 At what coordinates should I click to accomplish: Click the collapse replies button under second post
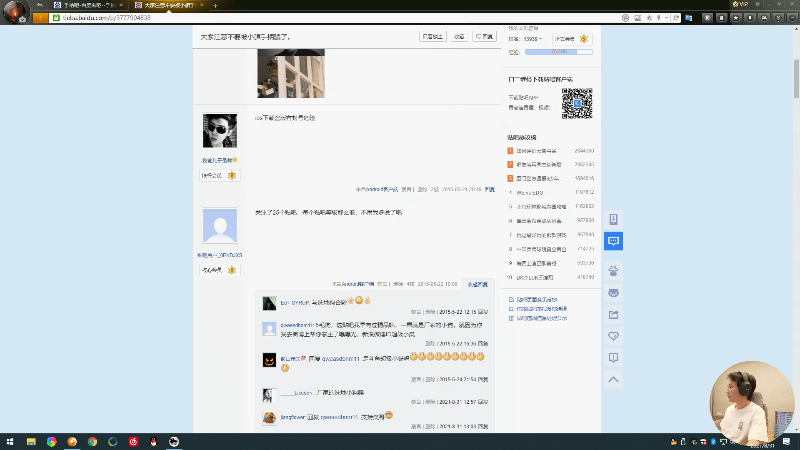(478, 284)
